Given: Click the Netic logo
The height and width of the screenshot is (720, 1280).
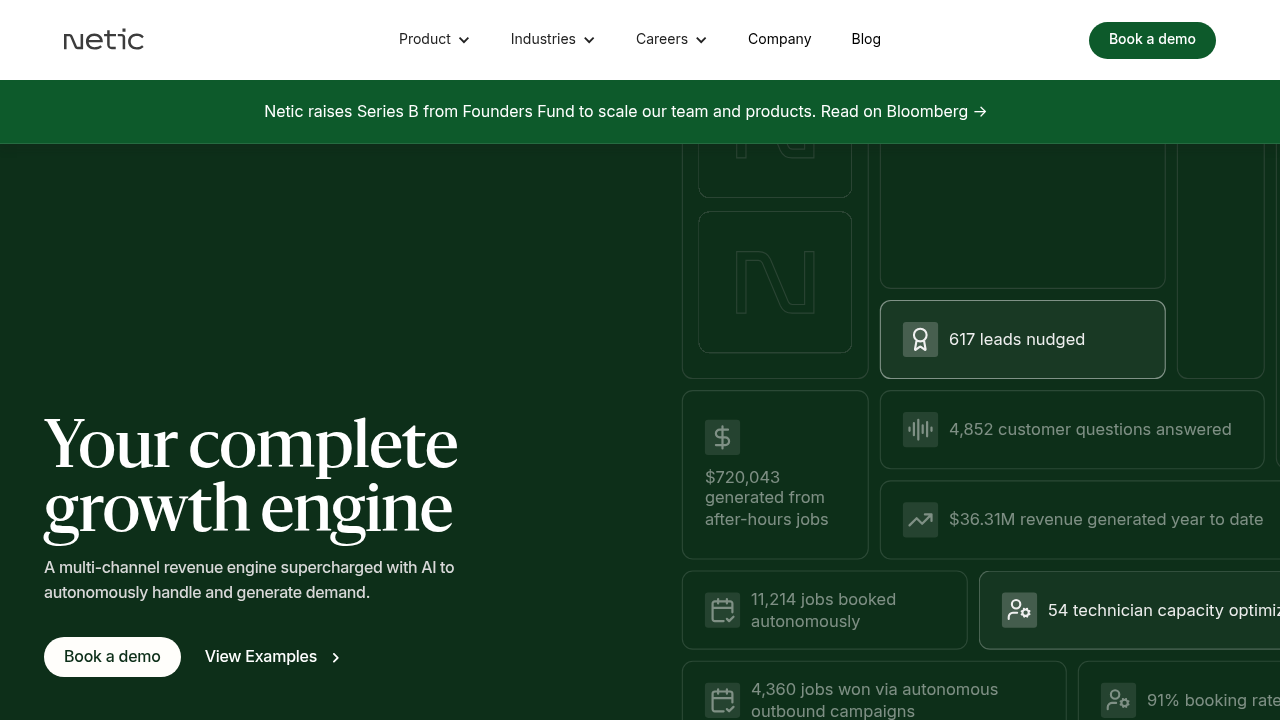Looking at the screenshot, I should click(104, 40).
